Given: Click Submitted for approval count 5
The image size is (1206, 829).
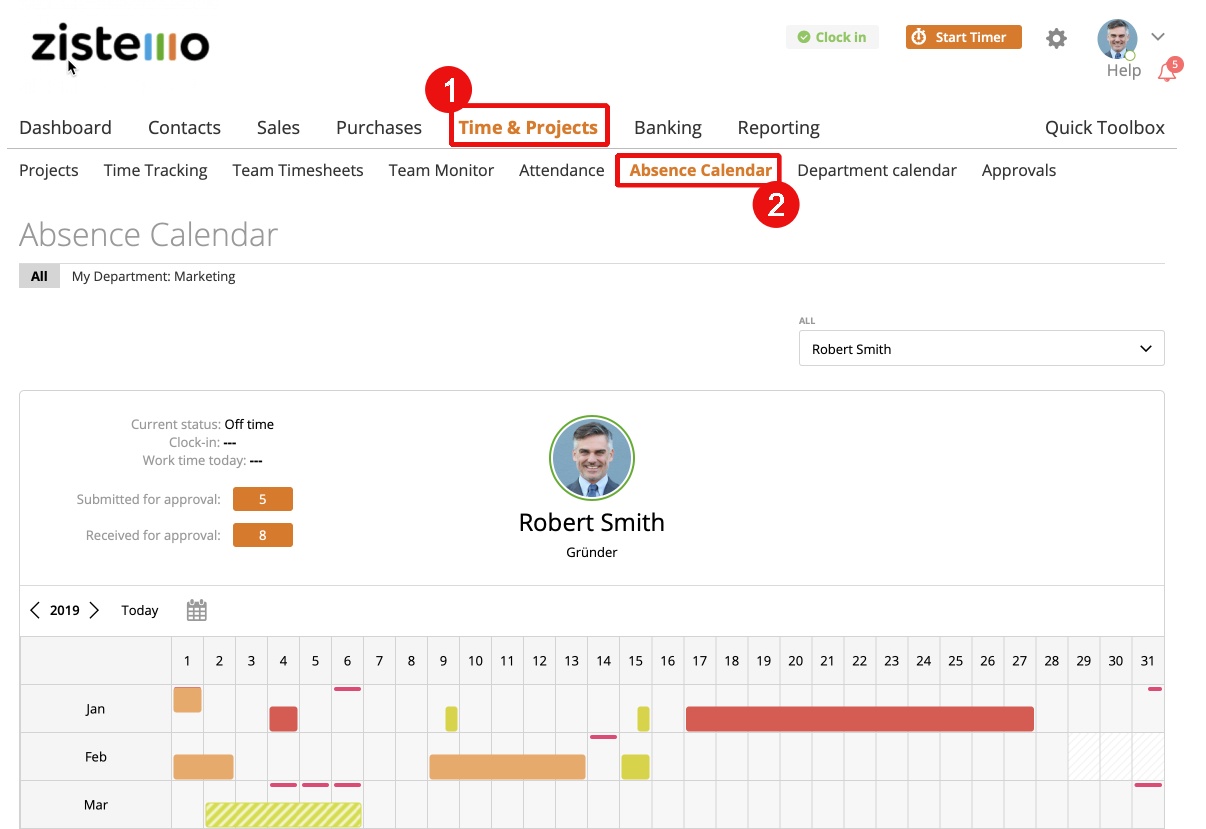Looking at the screenshot, I should (263, 499).
